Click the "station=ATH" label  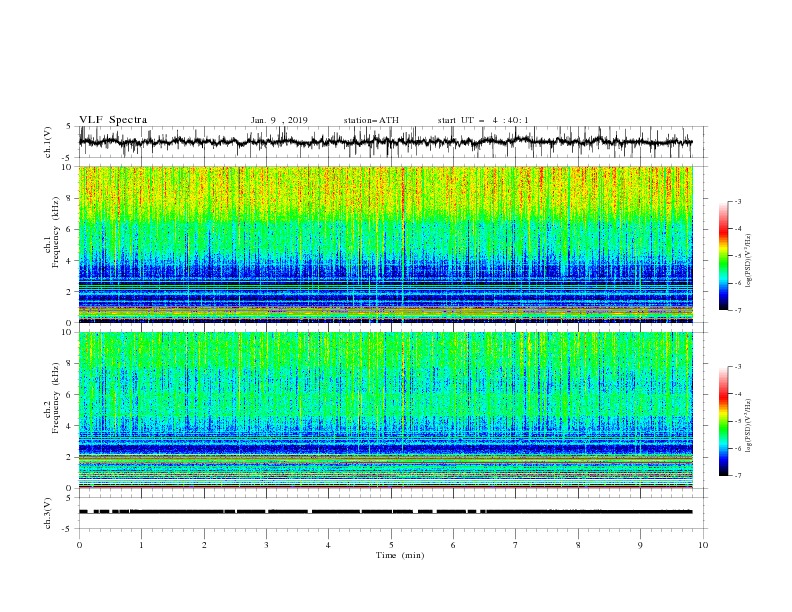[371, 120]
